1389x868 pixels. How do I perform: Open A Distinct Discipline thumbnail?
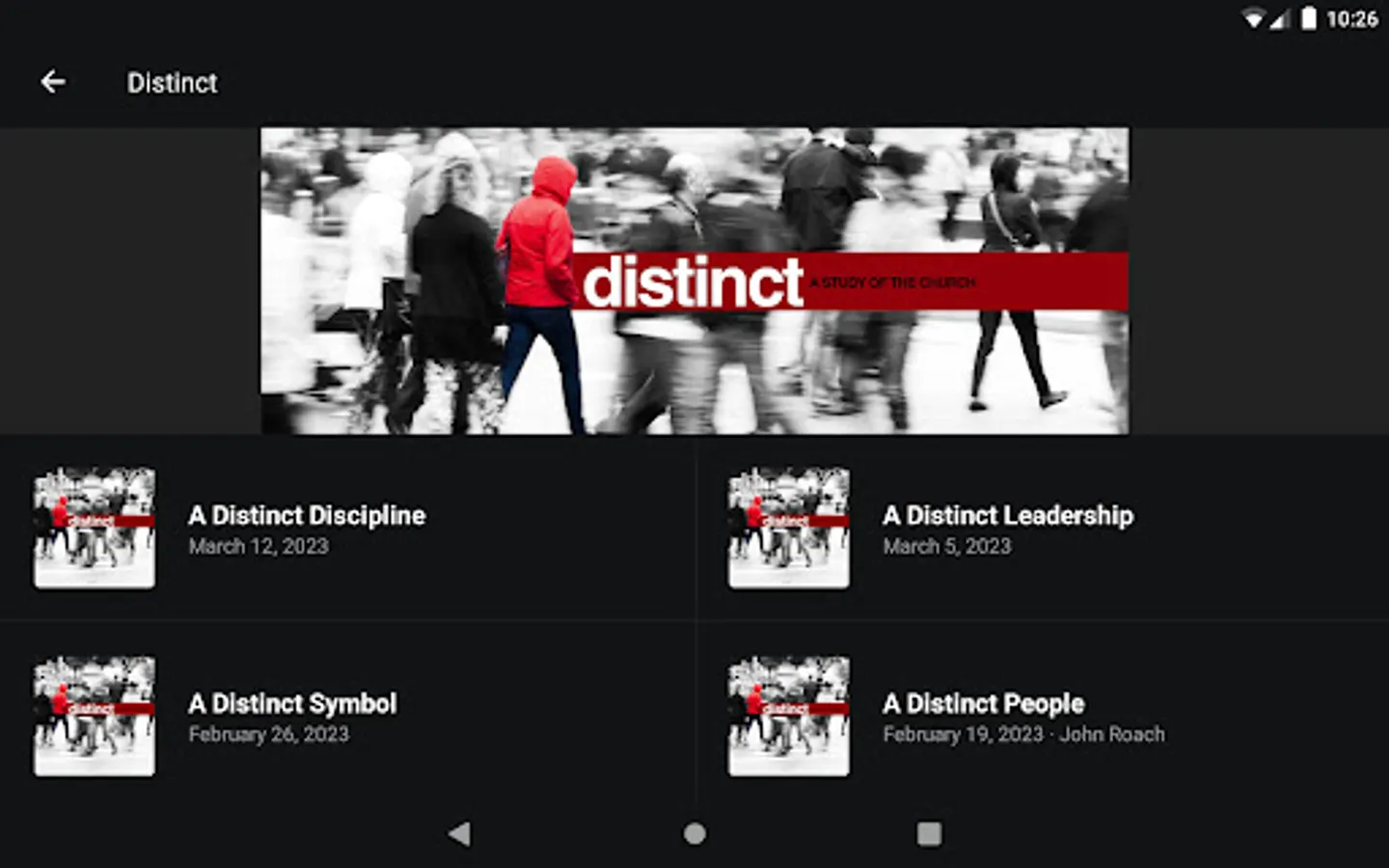pyautogui.click(x=95, y=528)
